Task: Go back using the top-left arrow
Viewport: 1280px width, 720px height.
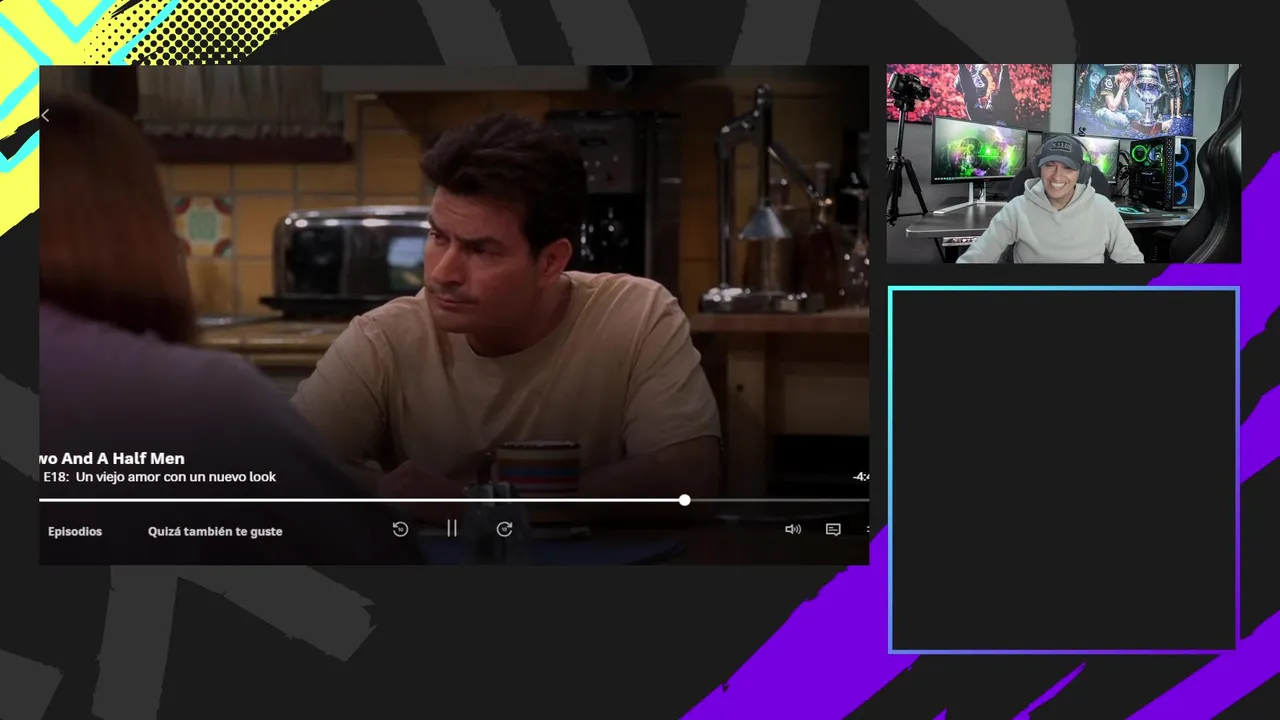Action: [x=45, y=115]
